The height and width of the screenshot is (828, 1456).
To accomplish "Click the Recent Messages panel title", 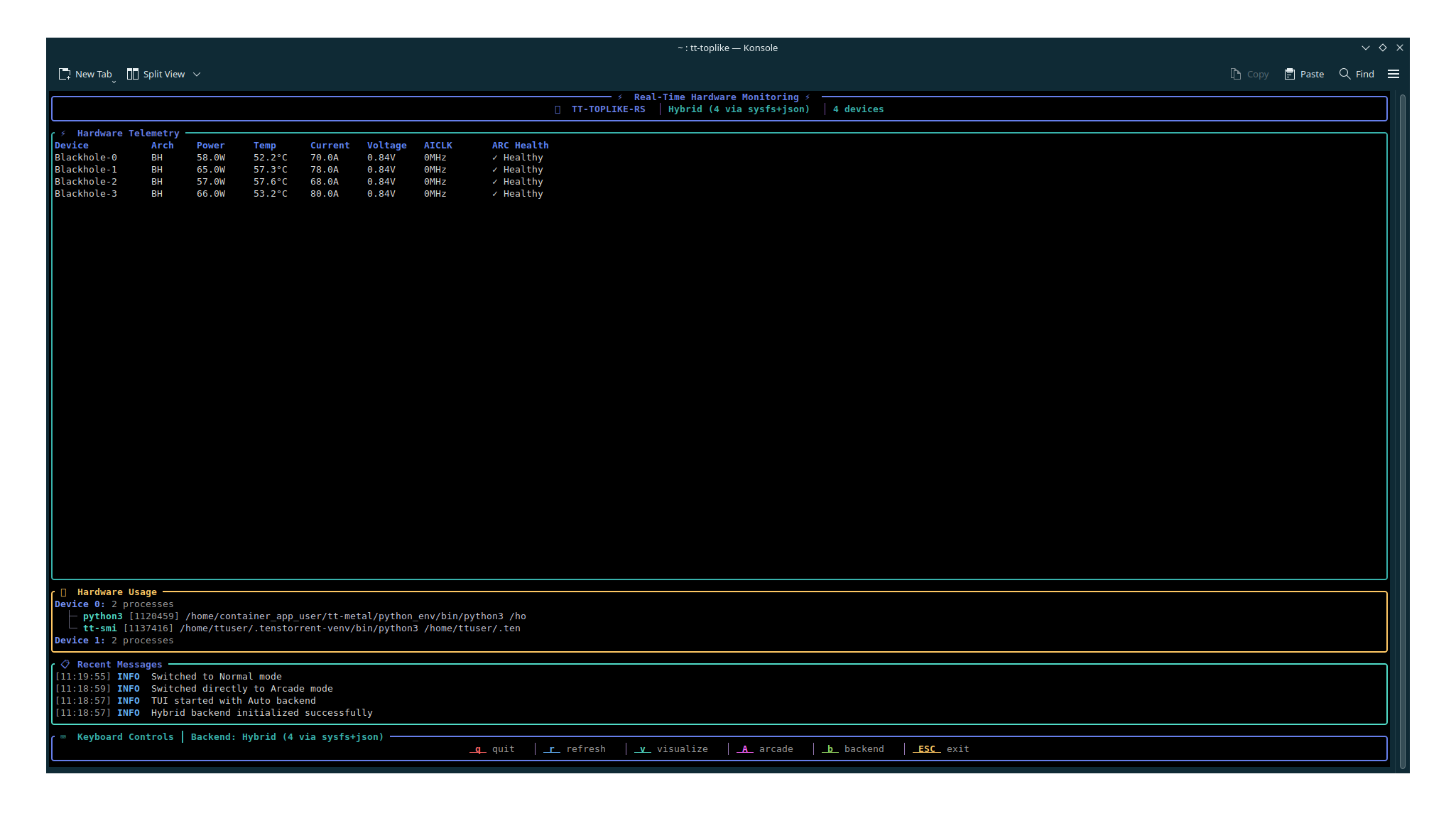I will (x=120, y=665).
